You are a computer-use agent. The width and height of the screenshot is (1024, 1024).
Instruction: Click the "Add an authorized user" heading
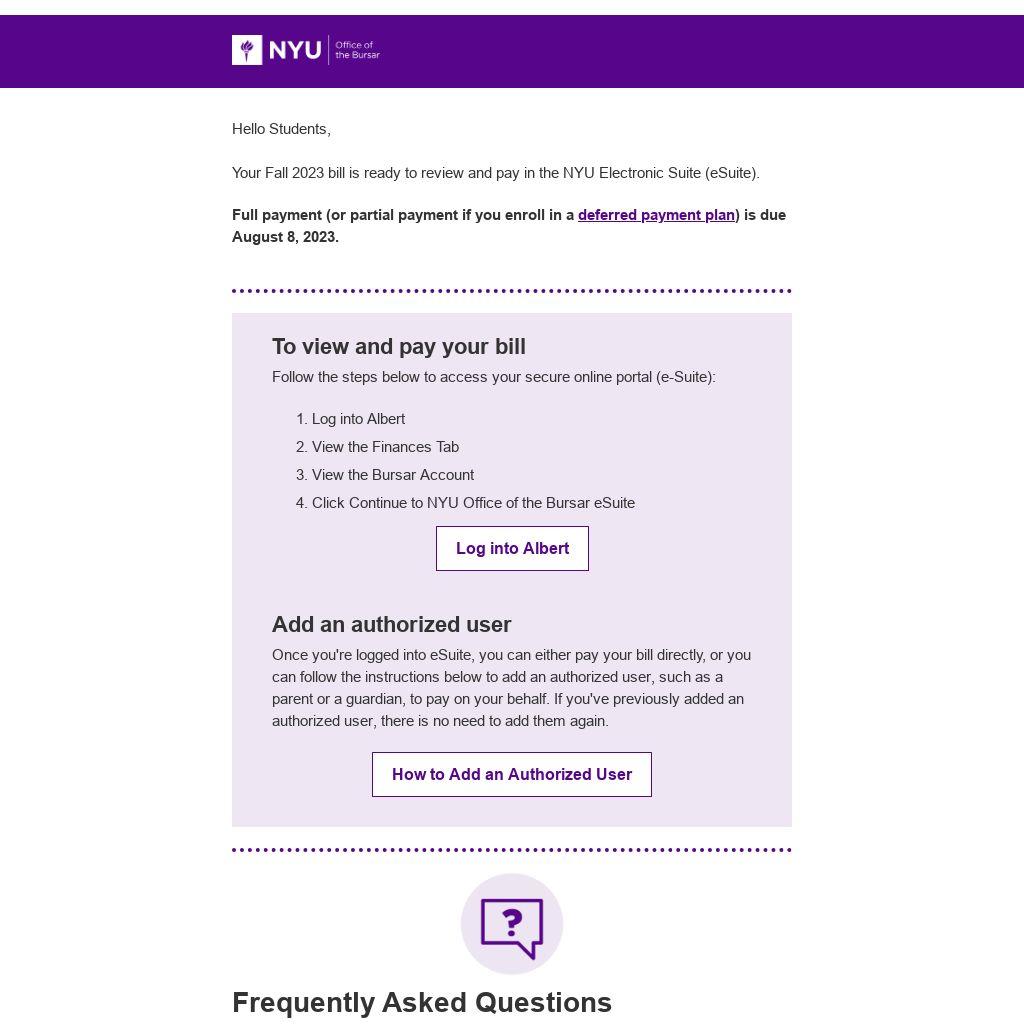click(392, 624)
